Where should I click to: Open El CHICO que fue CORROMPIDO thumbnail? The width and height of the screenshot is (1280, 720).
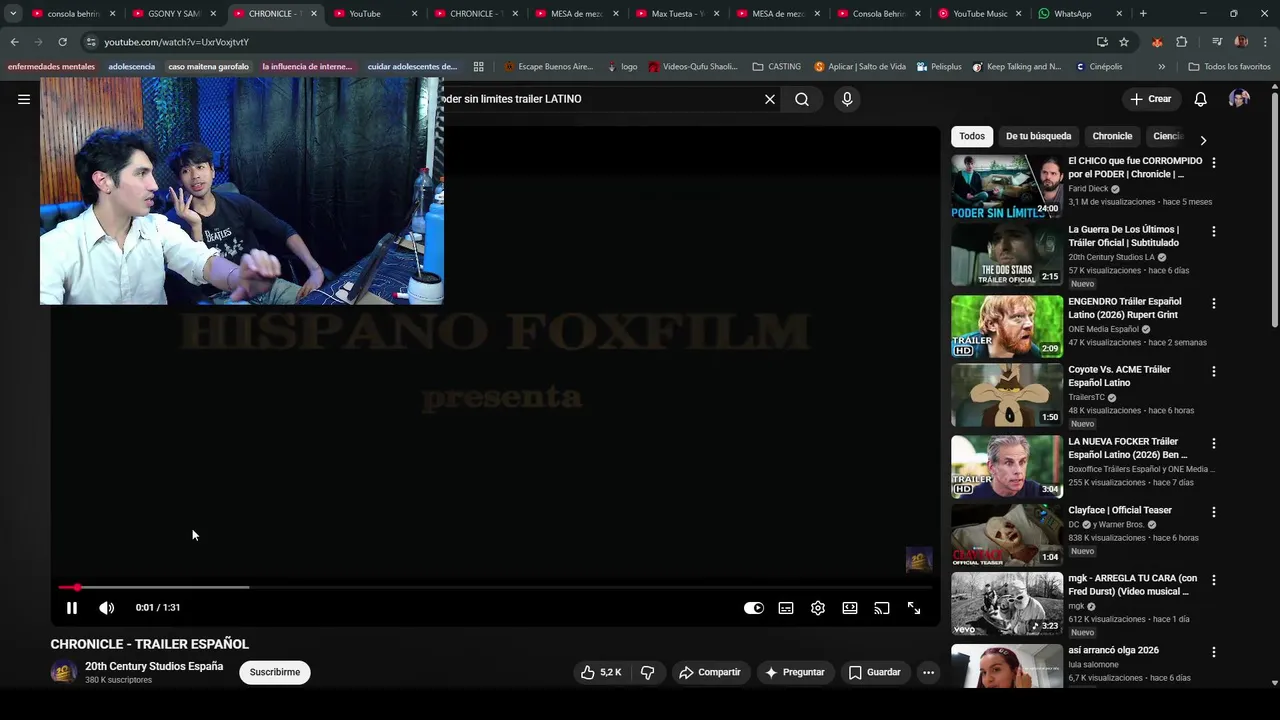pos(1007,186)
